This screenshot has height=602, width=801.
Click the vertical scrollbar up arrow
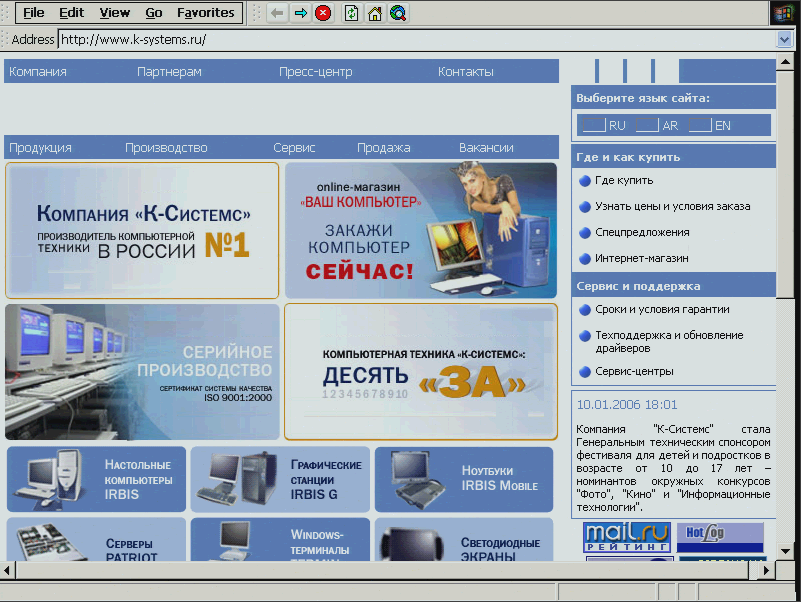pyautogui.click(x=785, y=62)
